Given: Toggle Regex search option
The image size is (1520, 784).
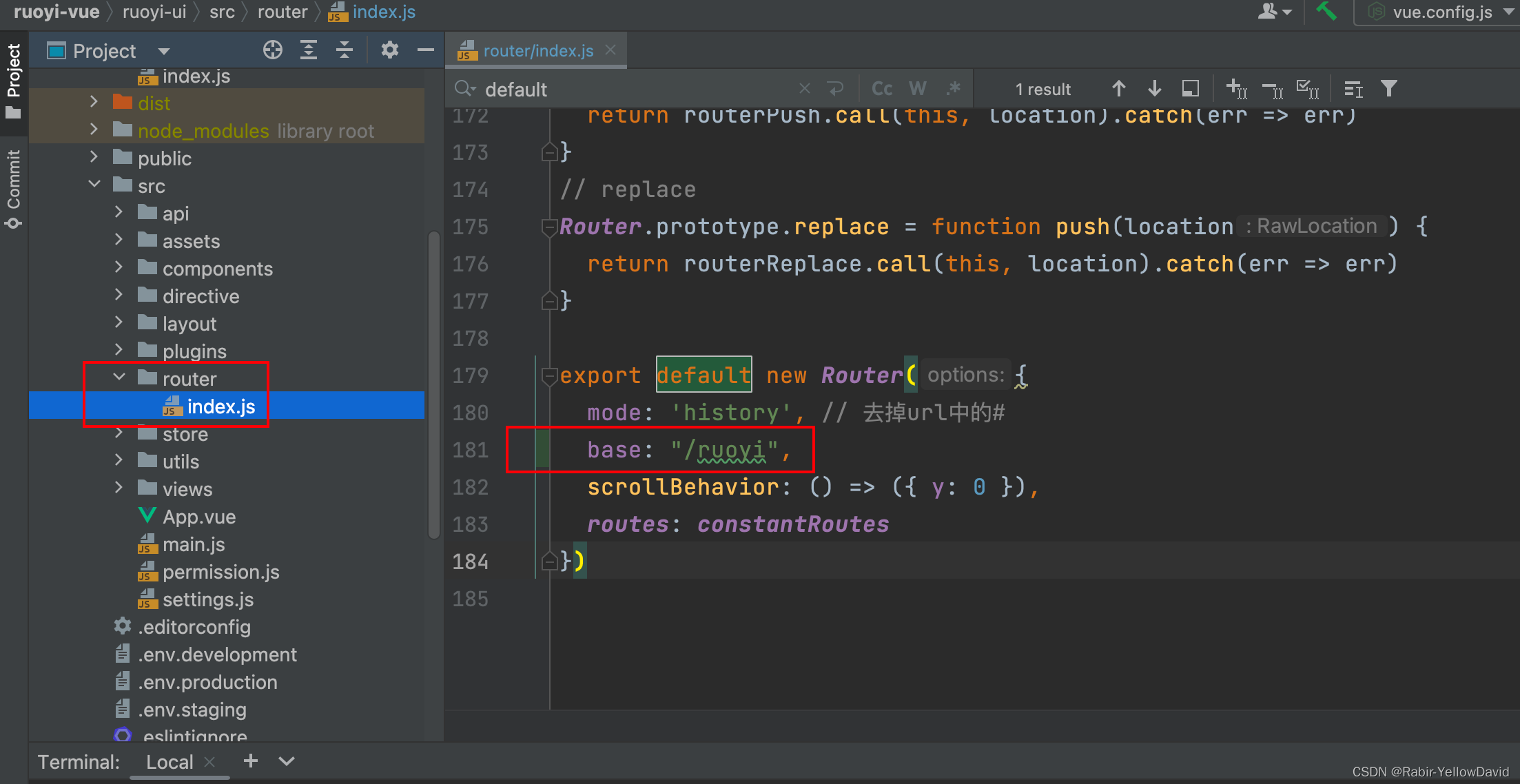Looking at the screenshot, I should coord(954,89).
